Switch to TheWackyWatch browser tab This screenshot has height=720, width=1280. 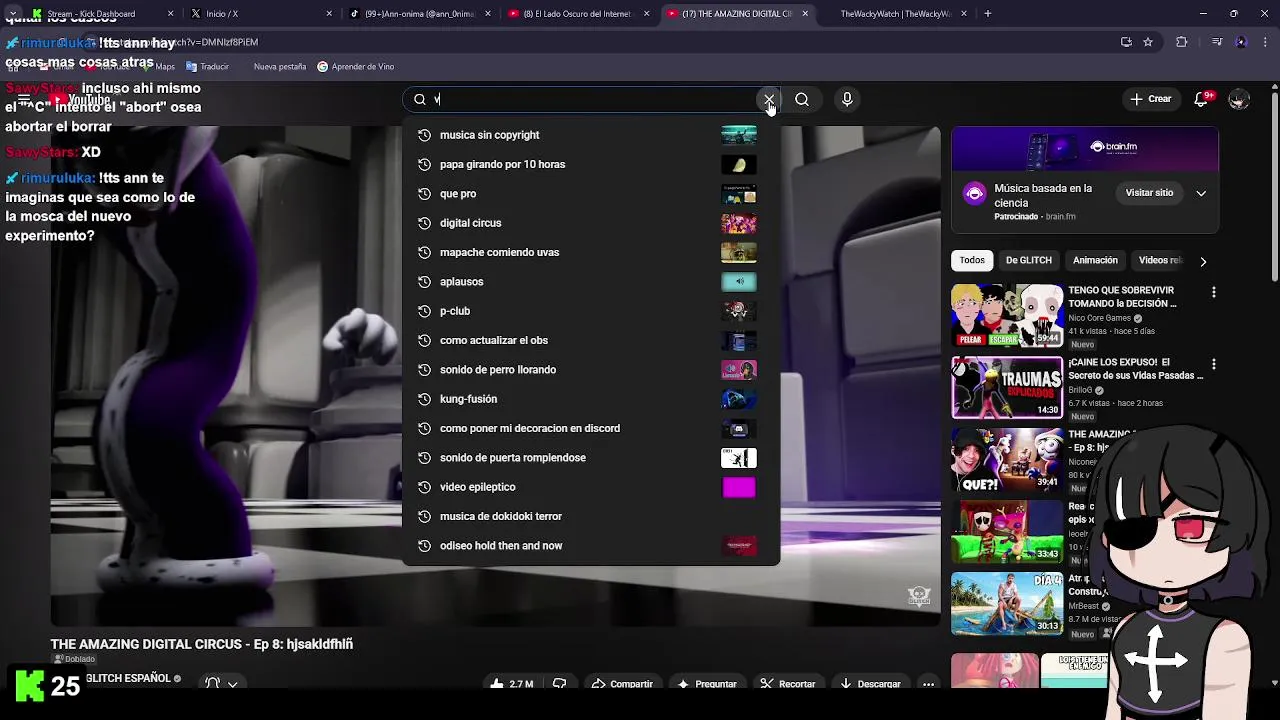click(895, 14)
